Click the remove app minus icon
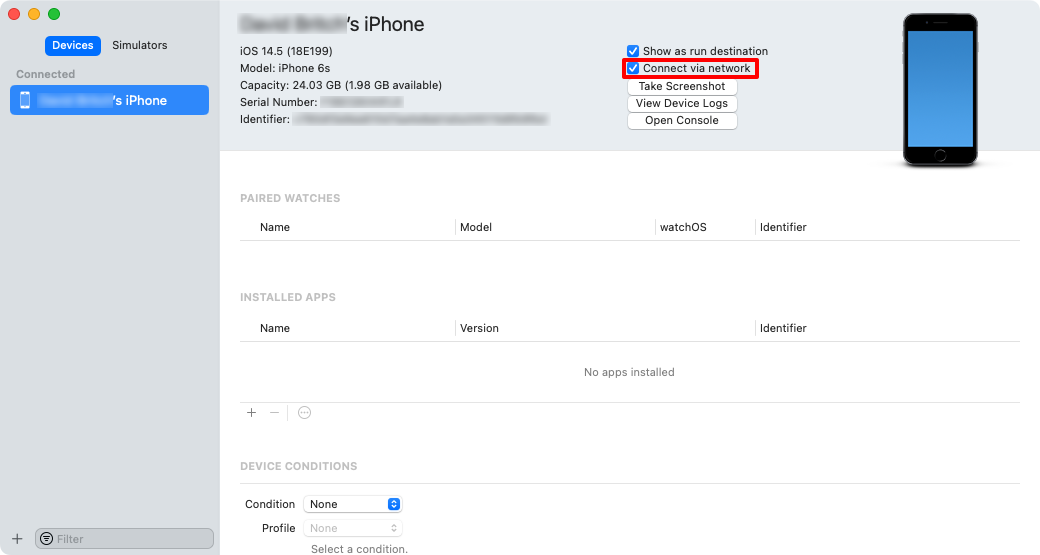The height and width of the screenshot is (555, 1040). pos(274,413)
